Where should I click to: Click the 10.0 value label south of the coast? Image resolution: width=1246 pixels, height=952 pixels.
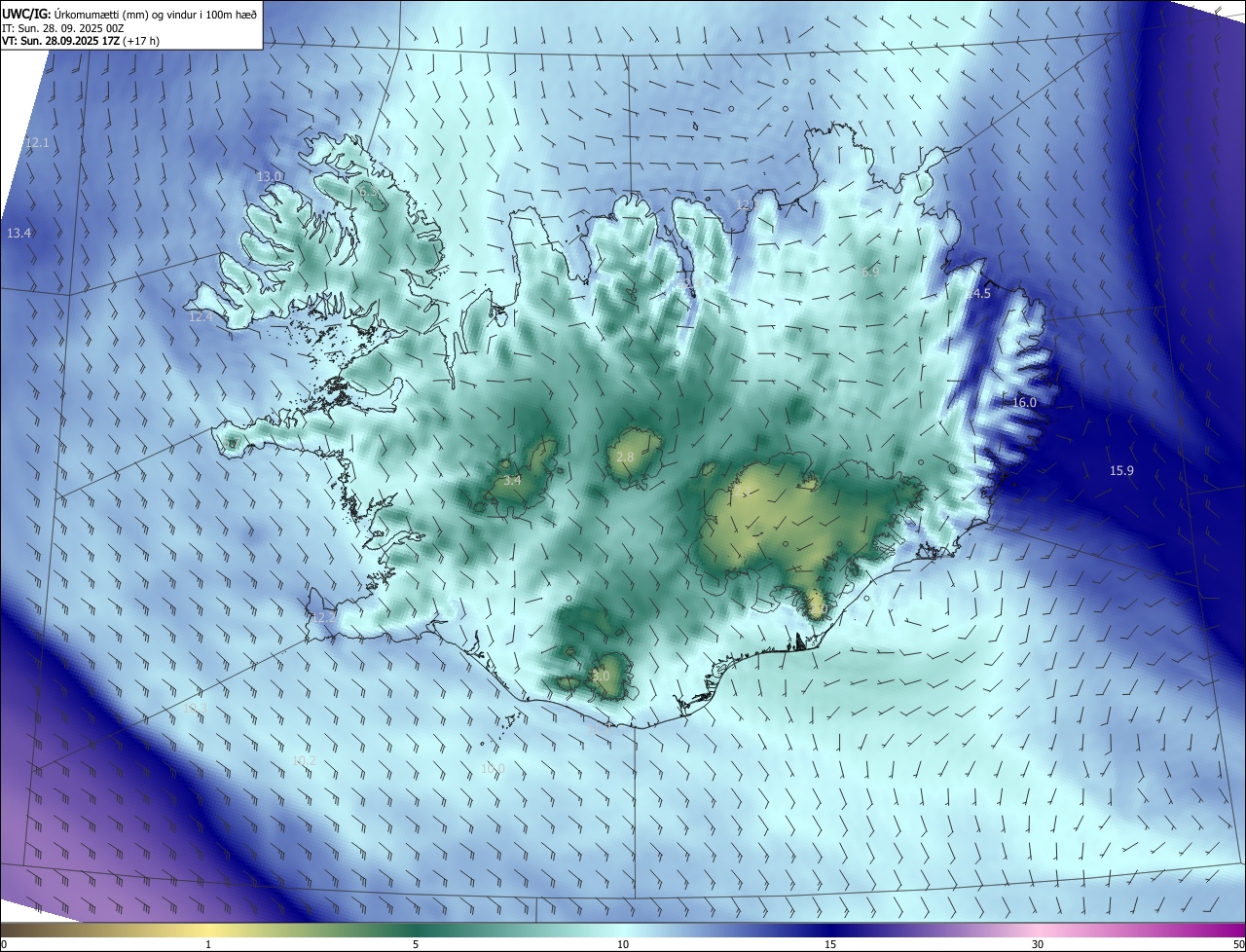(x=494, y=769)
